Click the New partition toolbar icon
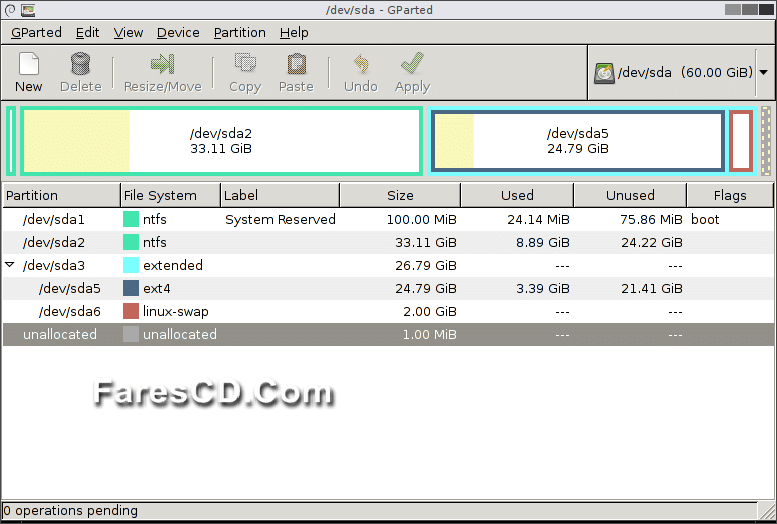Screen dimensions: 777x524 29,64
